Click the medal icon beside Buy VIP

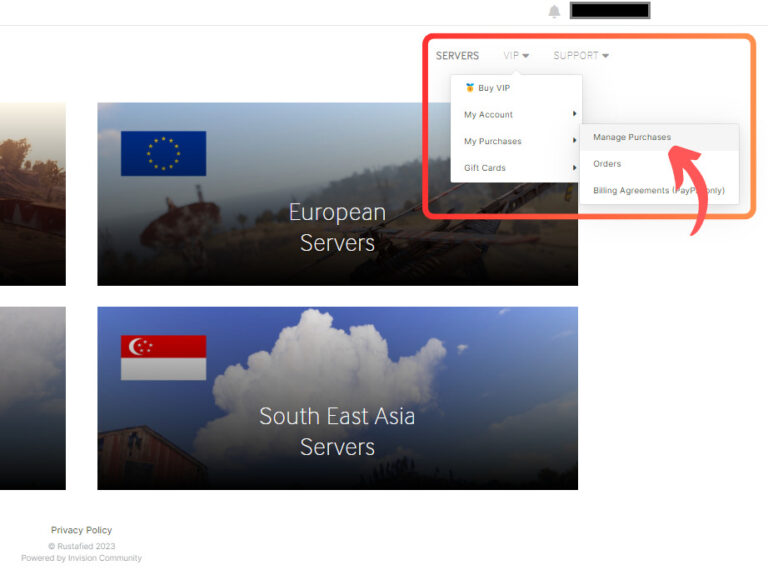[470, 88]
